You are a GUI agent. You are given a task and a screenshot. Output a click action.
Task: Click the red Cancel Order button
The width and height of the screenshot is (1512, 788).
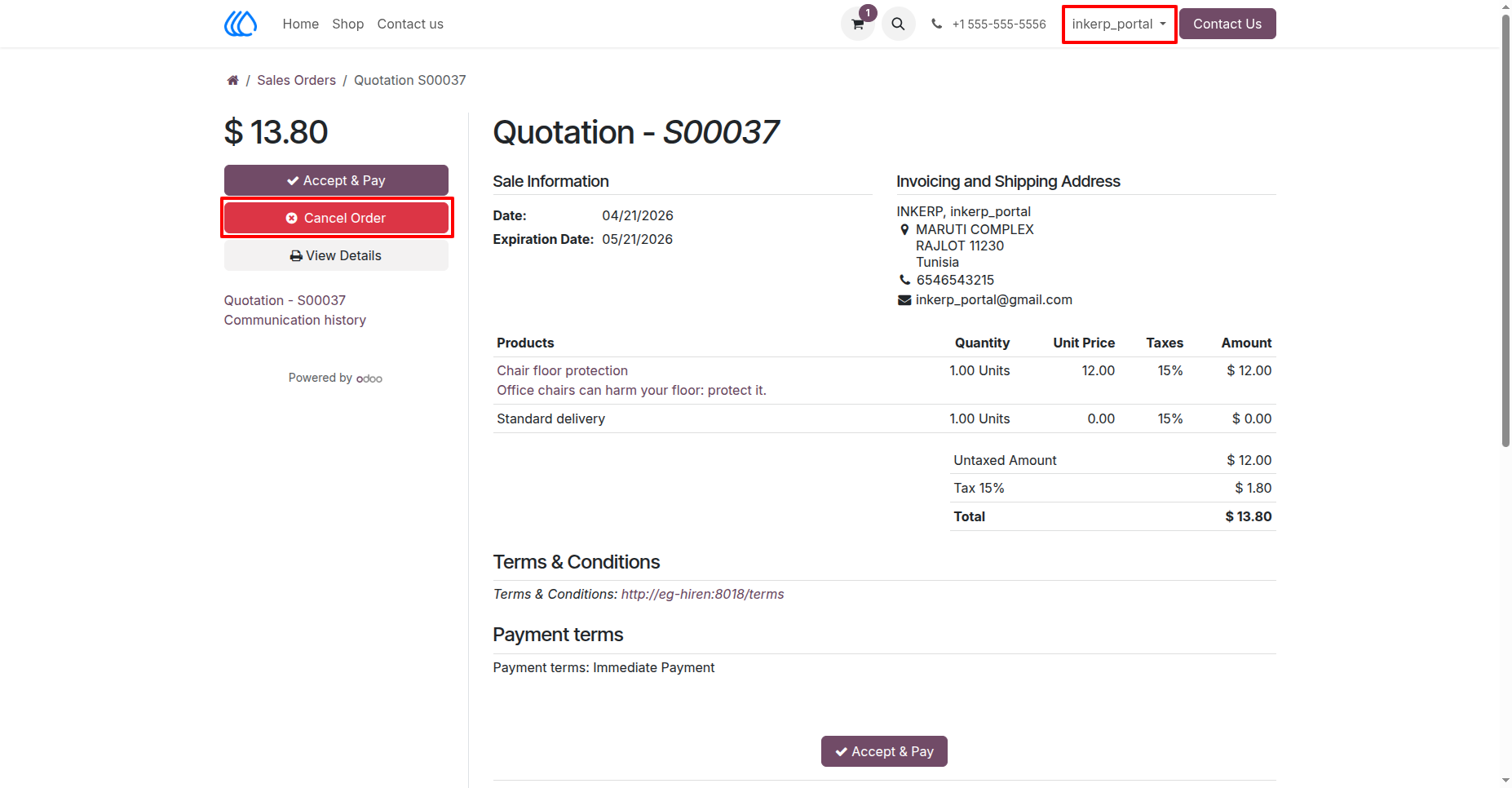tap(336, 218)
